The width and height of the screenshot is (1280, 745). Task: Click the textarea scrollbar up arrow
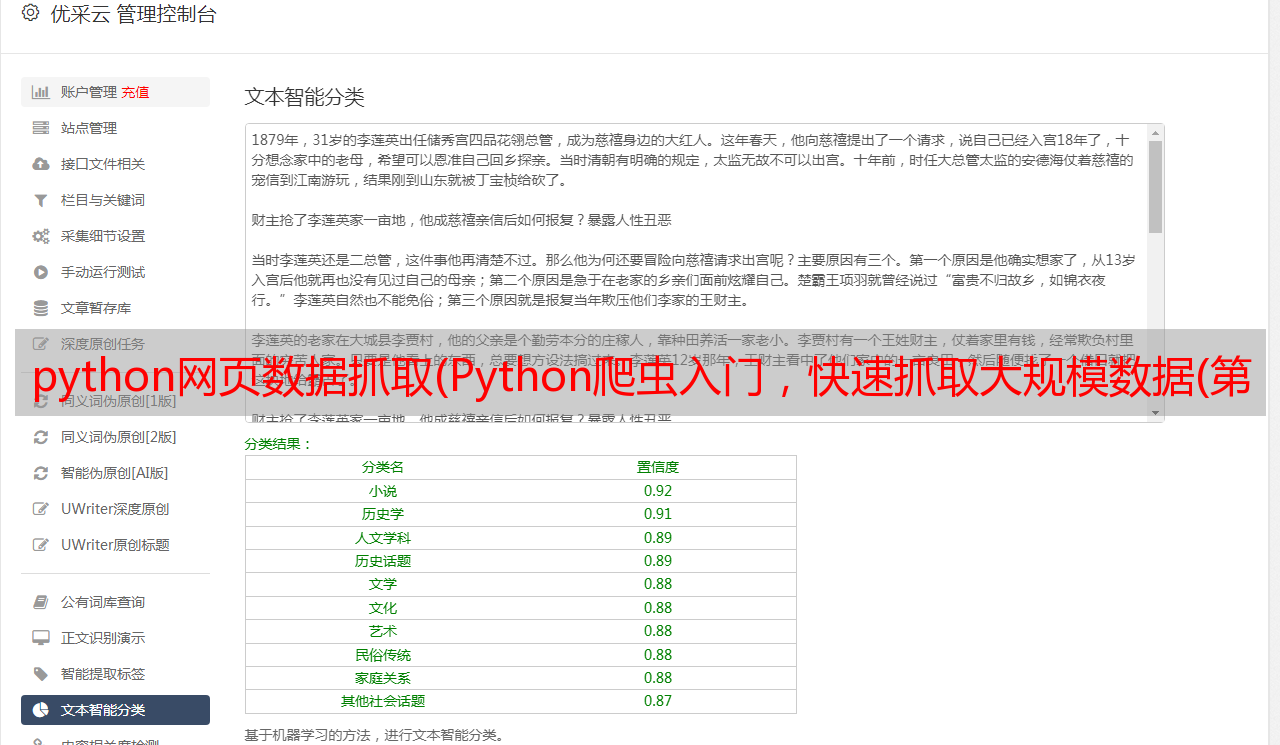coord(1155,132)
